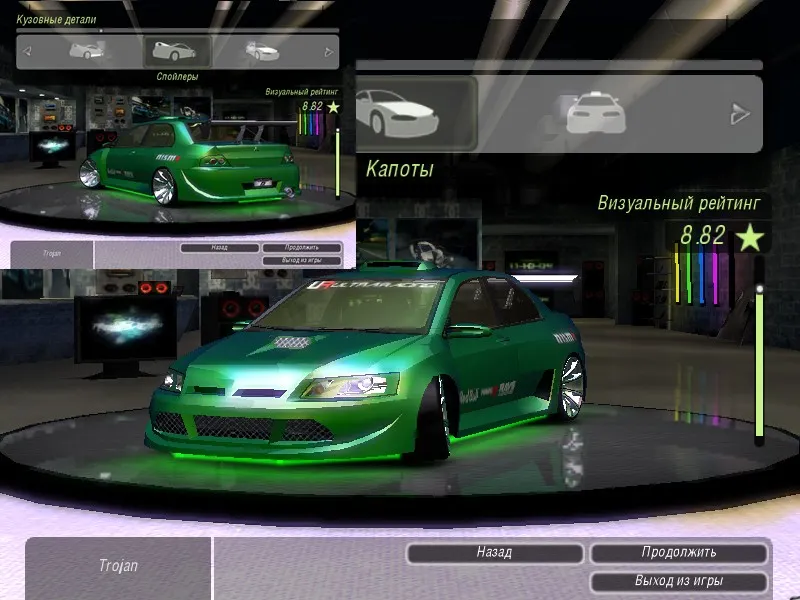800x600 pixels.
Task: Click the Кузовные детали heading
Action: pos(56,19)
